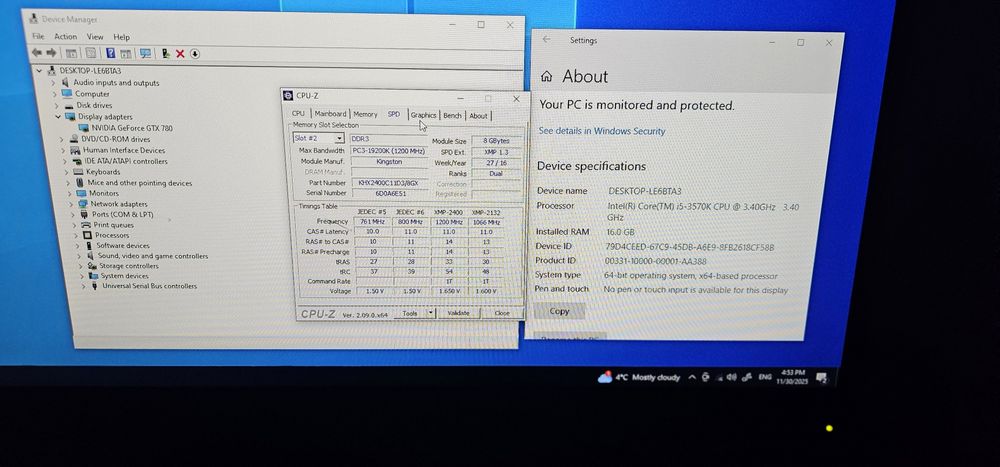Switch to the Memory tab in CPU-Z
The image size is (1000, 467).
pyautogui.click(x=365, y=114)
